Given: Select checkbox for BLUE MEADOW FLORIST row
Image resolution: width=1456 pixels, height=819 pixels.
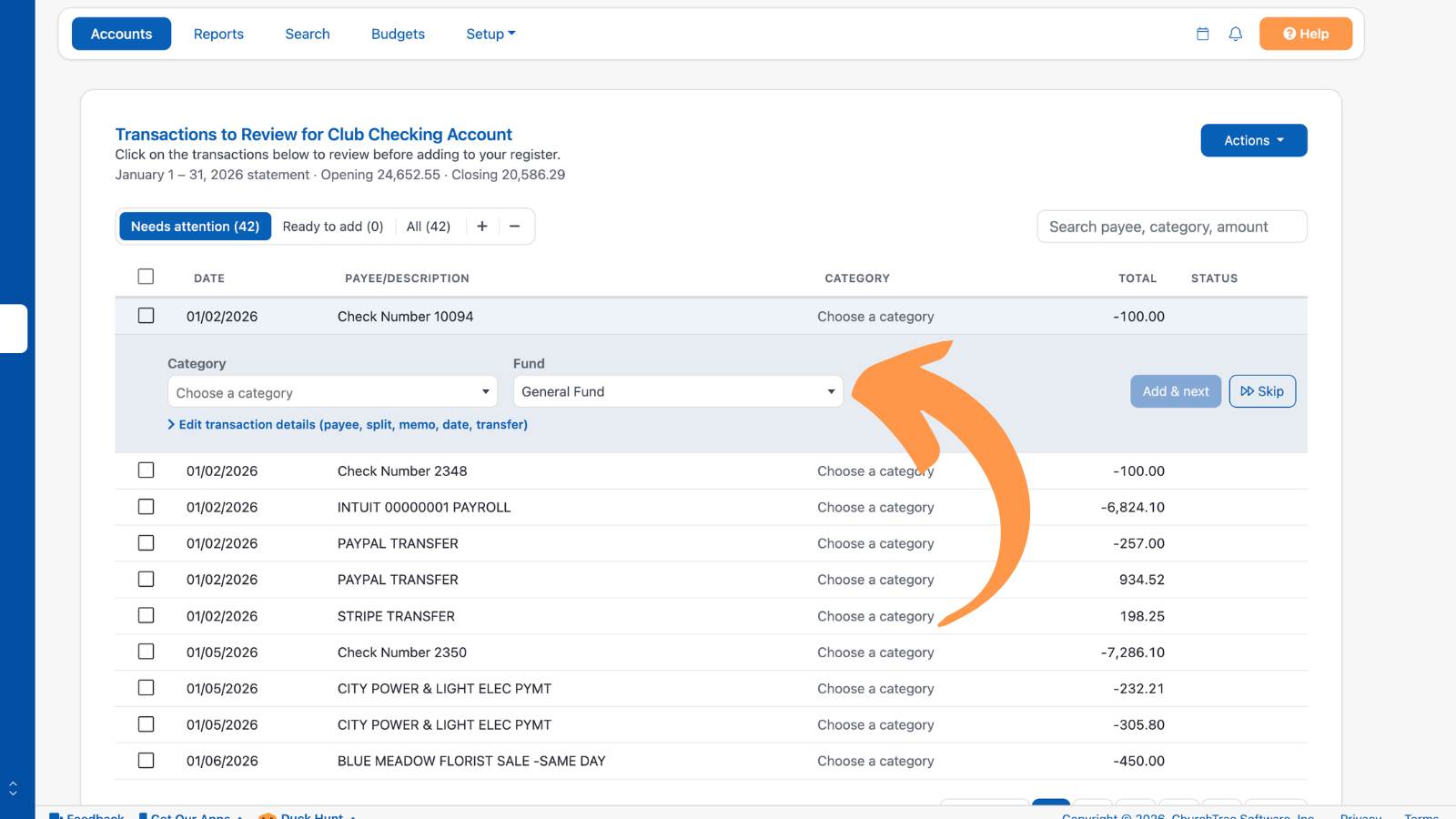Looking at the screenshot, I should [146, 761].
